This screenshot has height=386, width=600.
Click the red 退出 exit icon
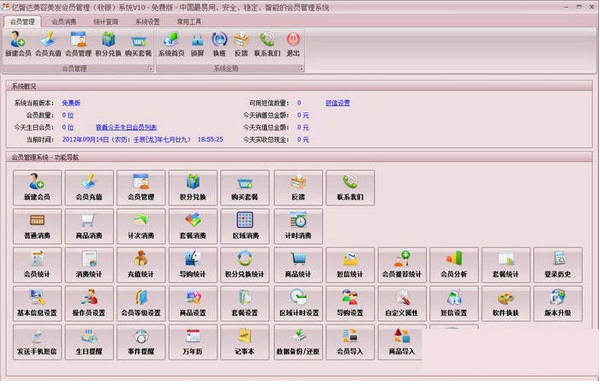click(293, 44)
